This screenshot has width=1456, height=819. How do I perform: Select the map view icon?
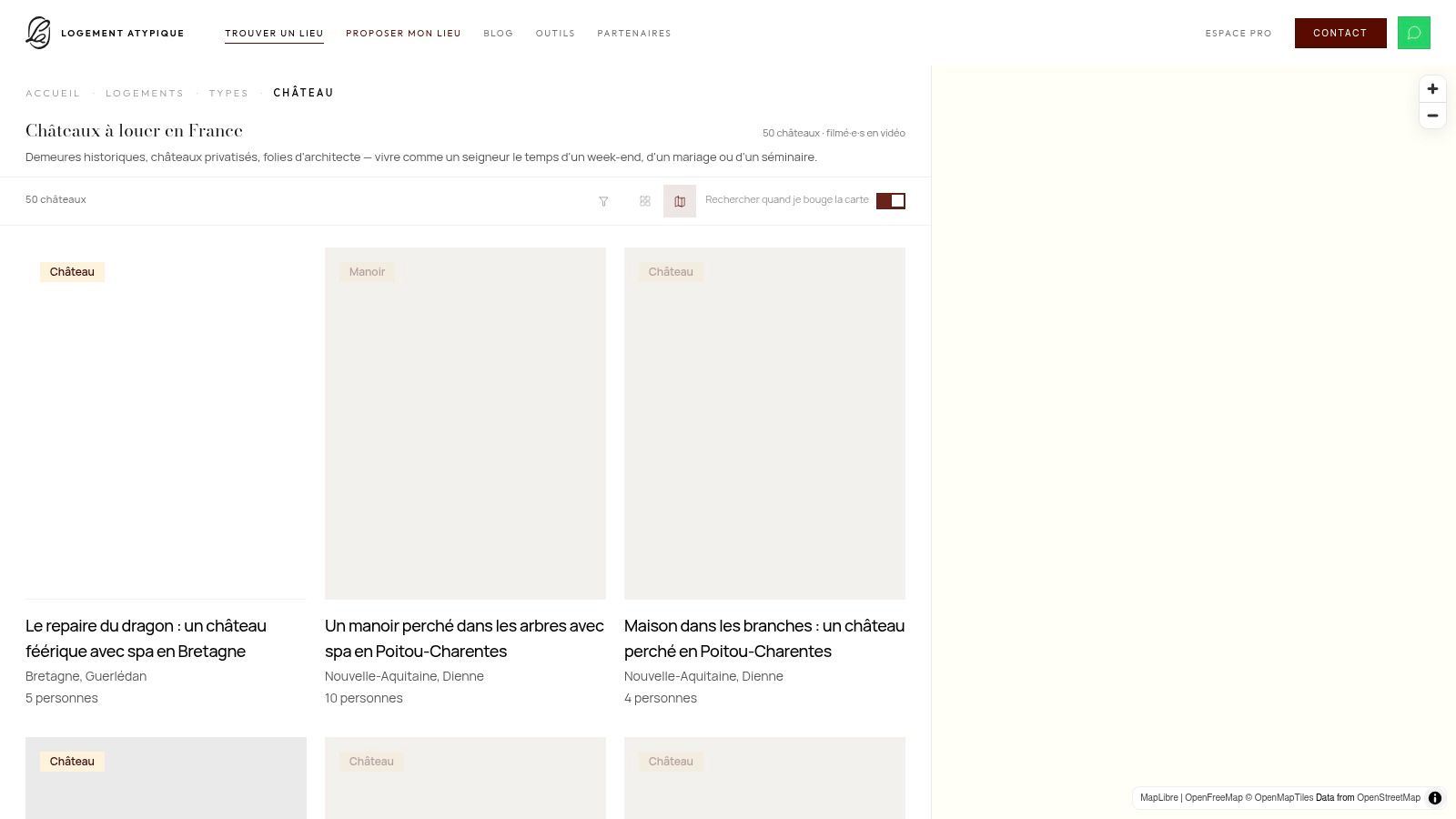pyautogui.click(x=680, y=201)
